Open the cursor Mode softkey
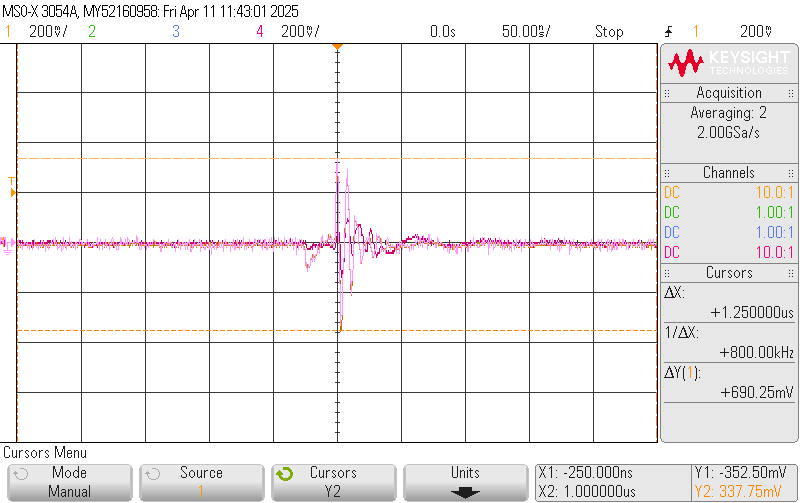The height and width of the screenshot is (503, 800). click(x=70, y=482)
